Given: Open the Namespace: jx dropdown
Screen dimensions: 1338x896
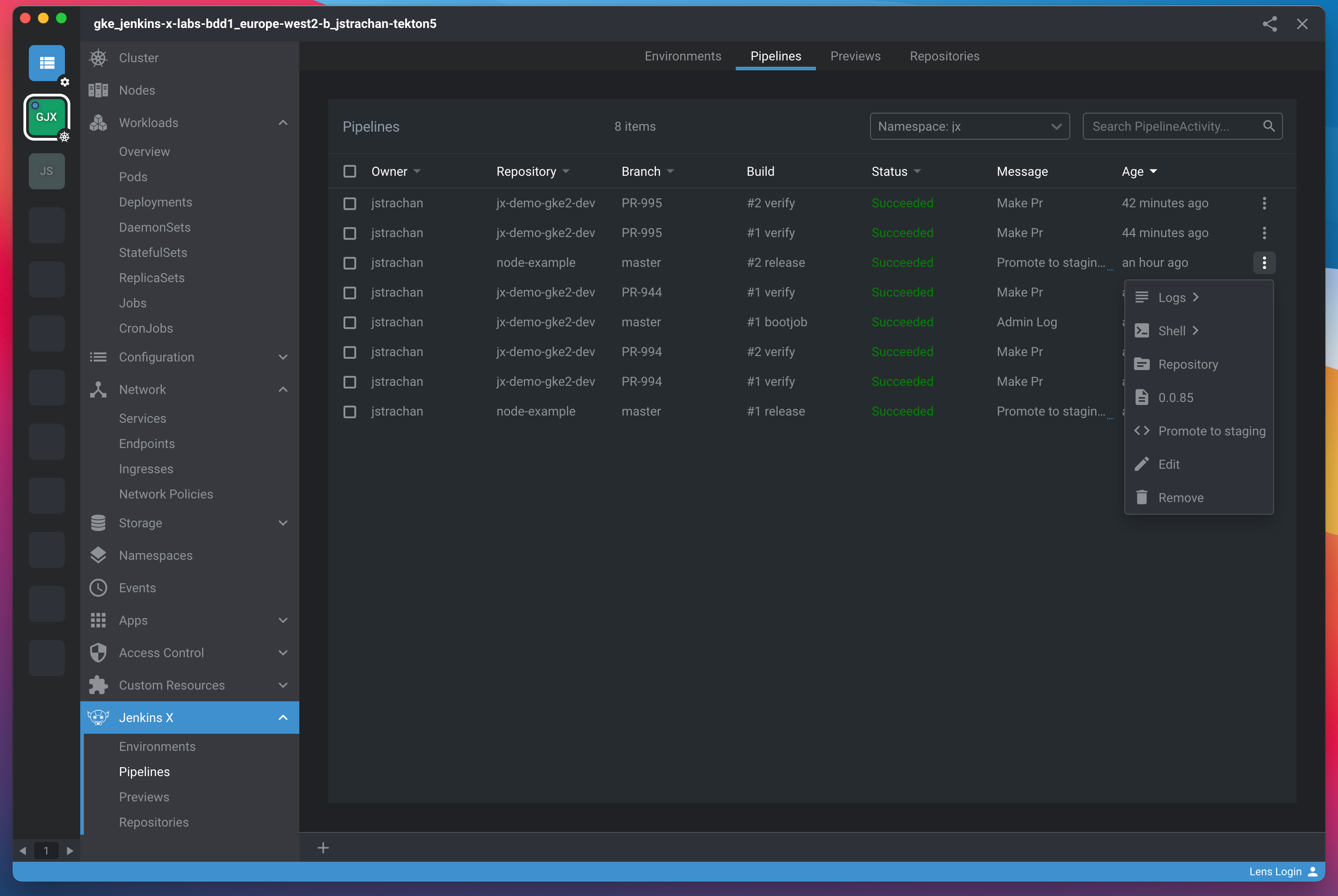Looking at the screenshot, I should [x=969, y=126].
